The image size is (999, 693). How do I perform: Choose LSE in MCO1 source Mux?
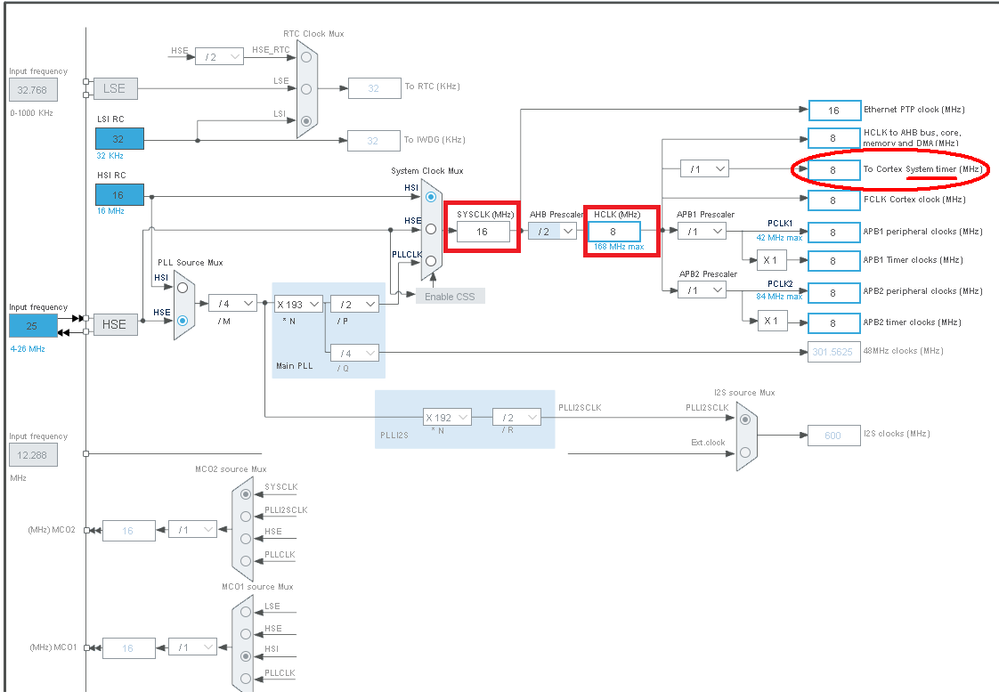pos(246,611)
